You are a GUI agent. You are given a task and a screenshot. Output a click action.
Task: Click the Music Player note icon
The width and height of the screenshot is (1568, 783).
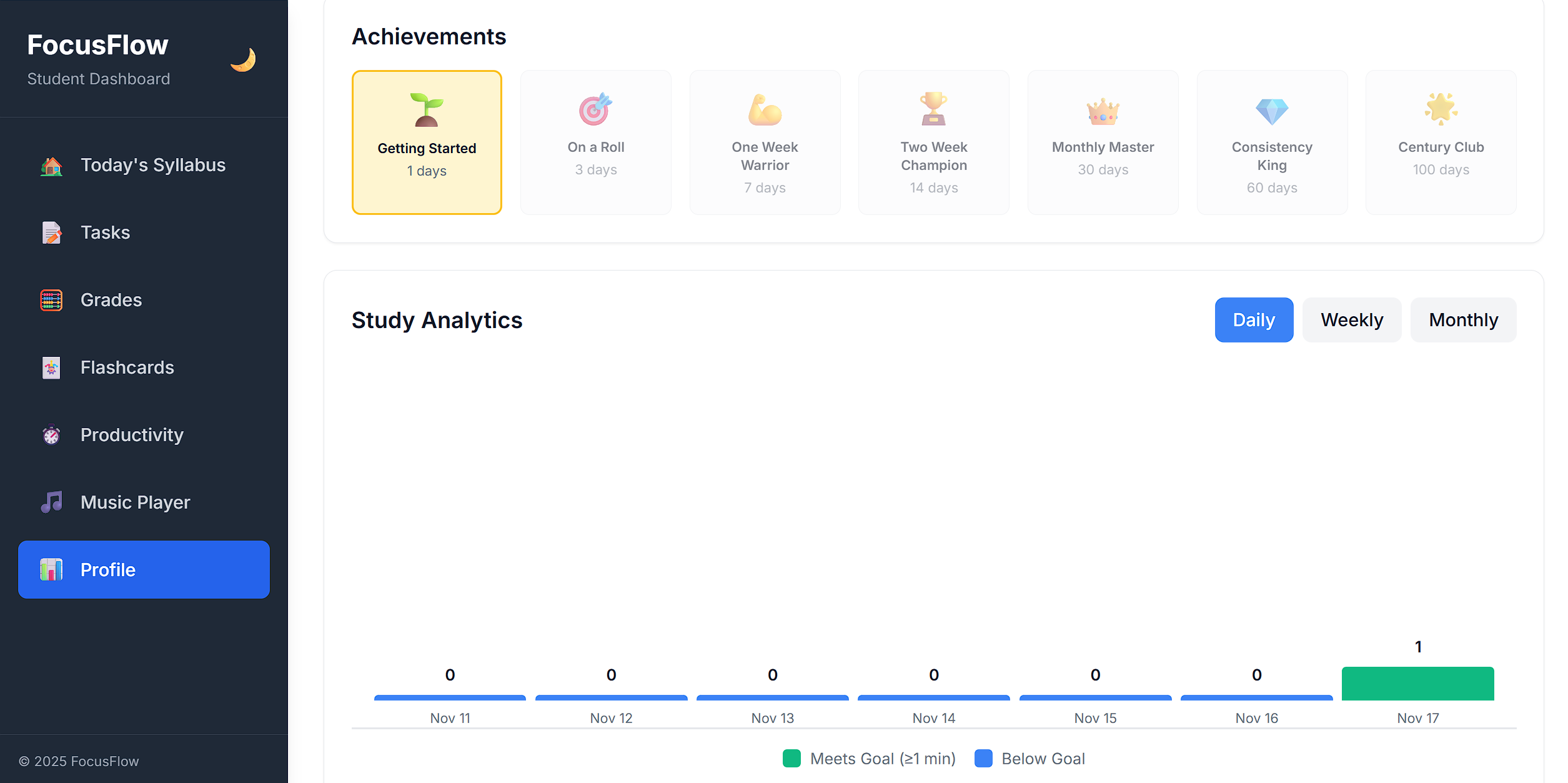click(x=51, y=502)
